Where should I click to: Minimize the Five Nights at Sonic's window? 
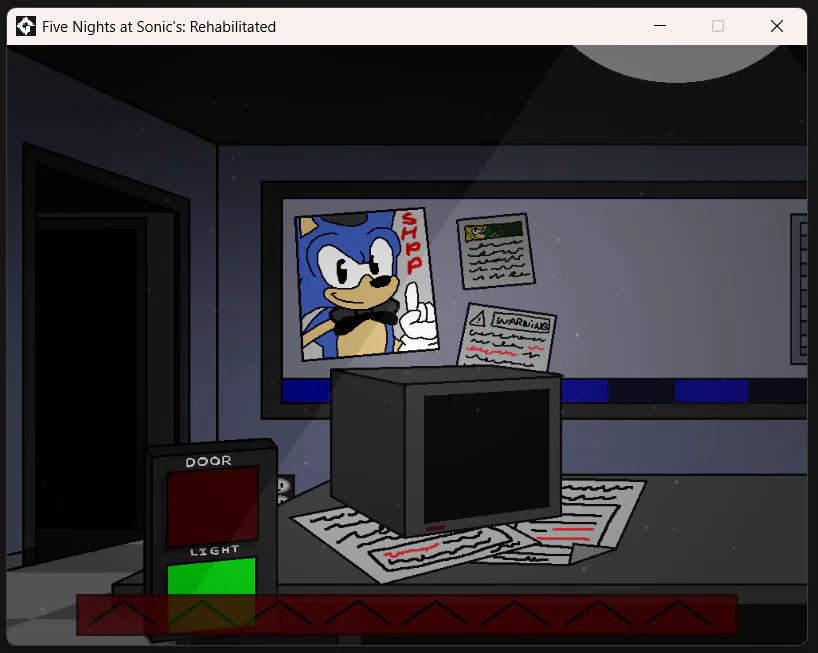pyautogui.click(x=660, y=26)
